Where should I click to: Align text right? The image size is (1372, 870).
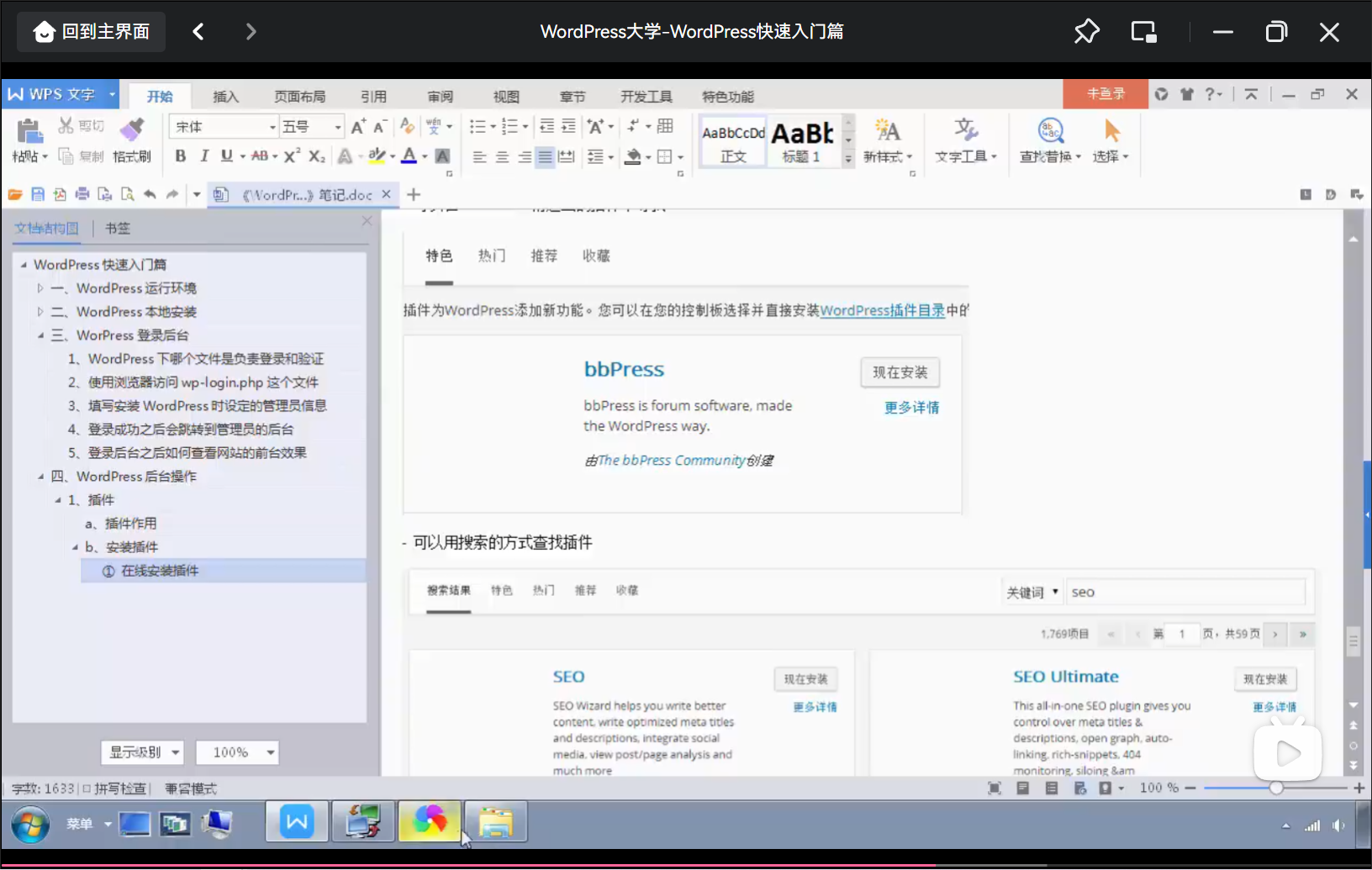coord(524,157)
